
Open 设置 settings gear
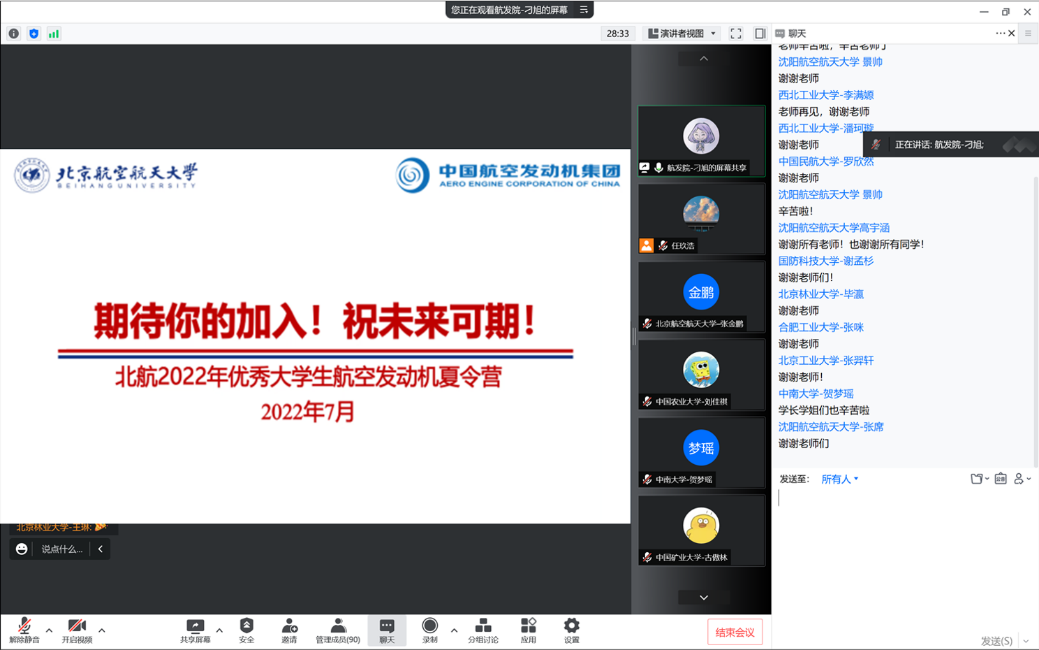tap(571, 630)
